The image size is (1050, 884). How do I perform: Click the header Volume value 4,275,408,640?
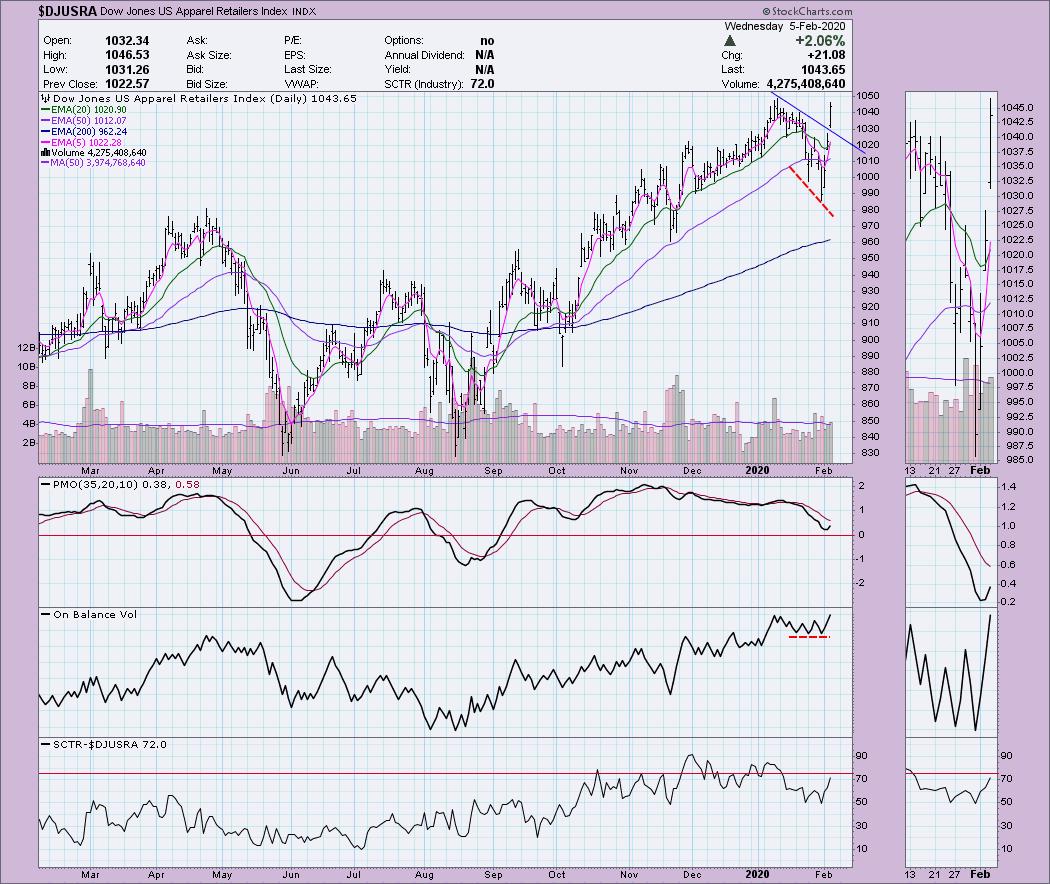(x=806, y=84)
